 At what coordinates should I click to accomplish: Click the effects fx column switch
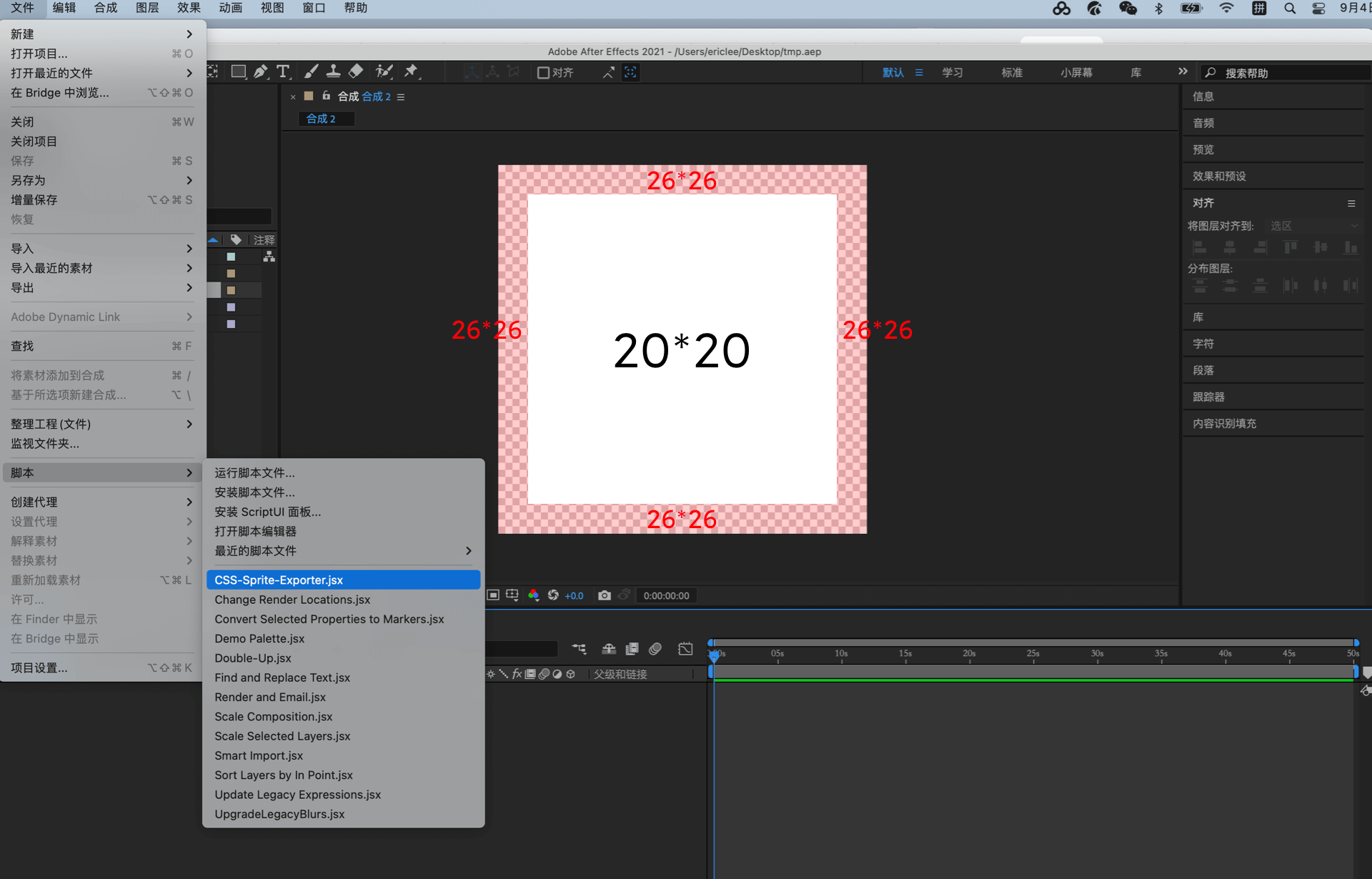click(517, 674)
